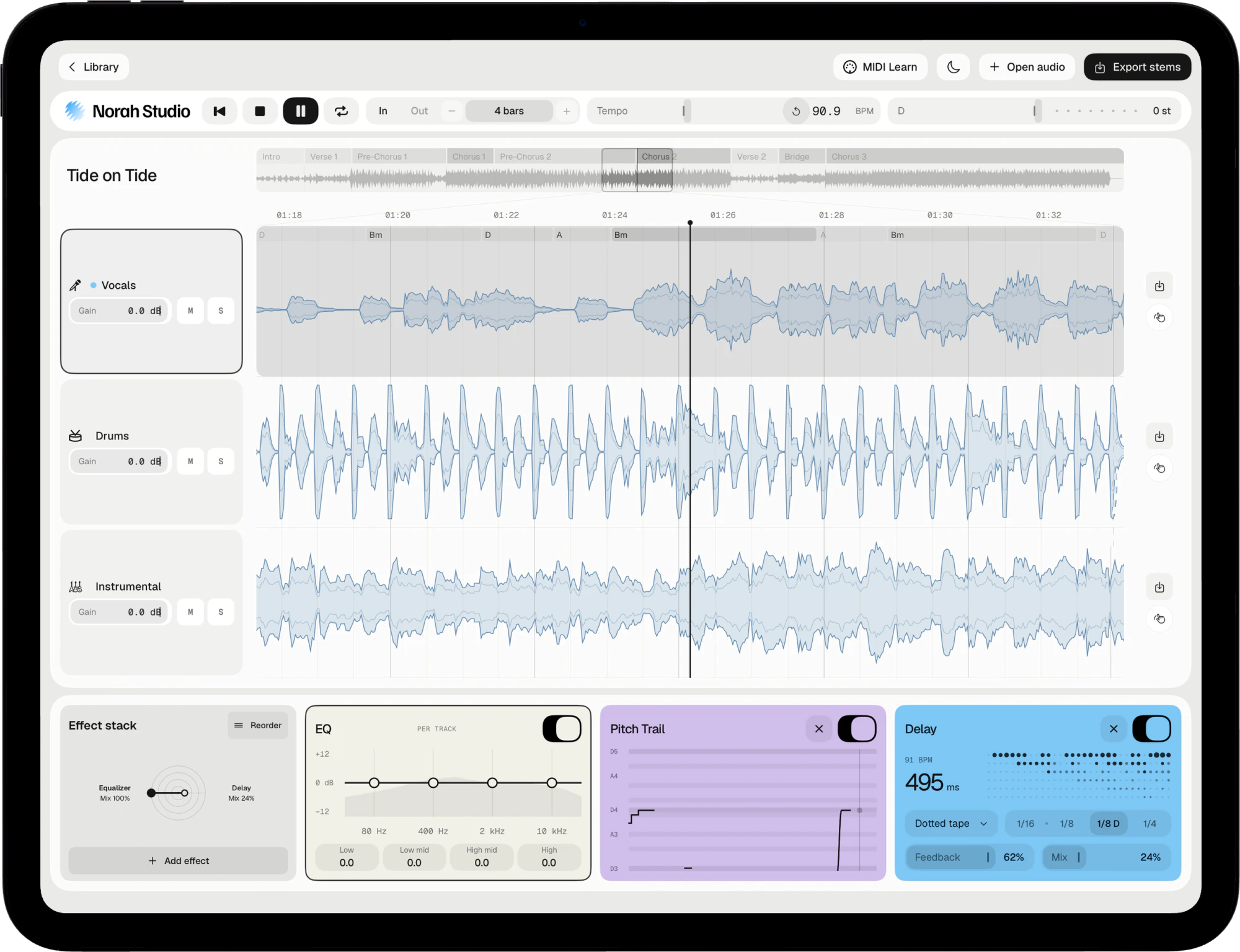Set loop In point
1240x952 pixels.
(383, 111)
